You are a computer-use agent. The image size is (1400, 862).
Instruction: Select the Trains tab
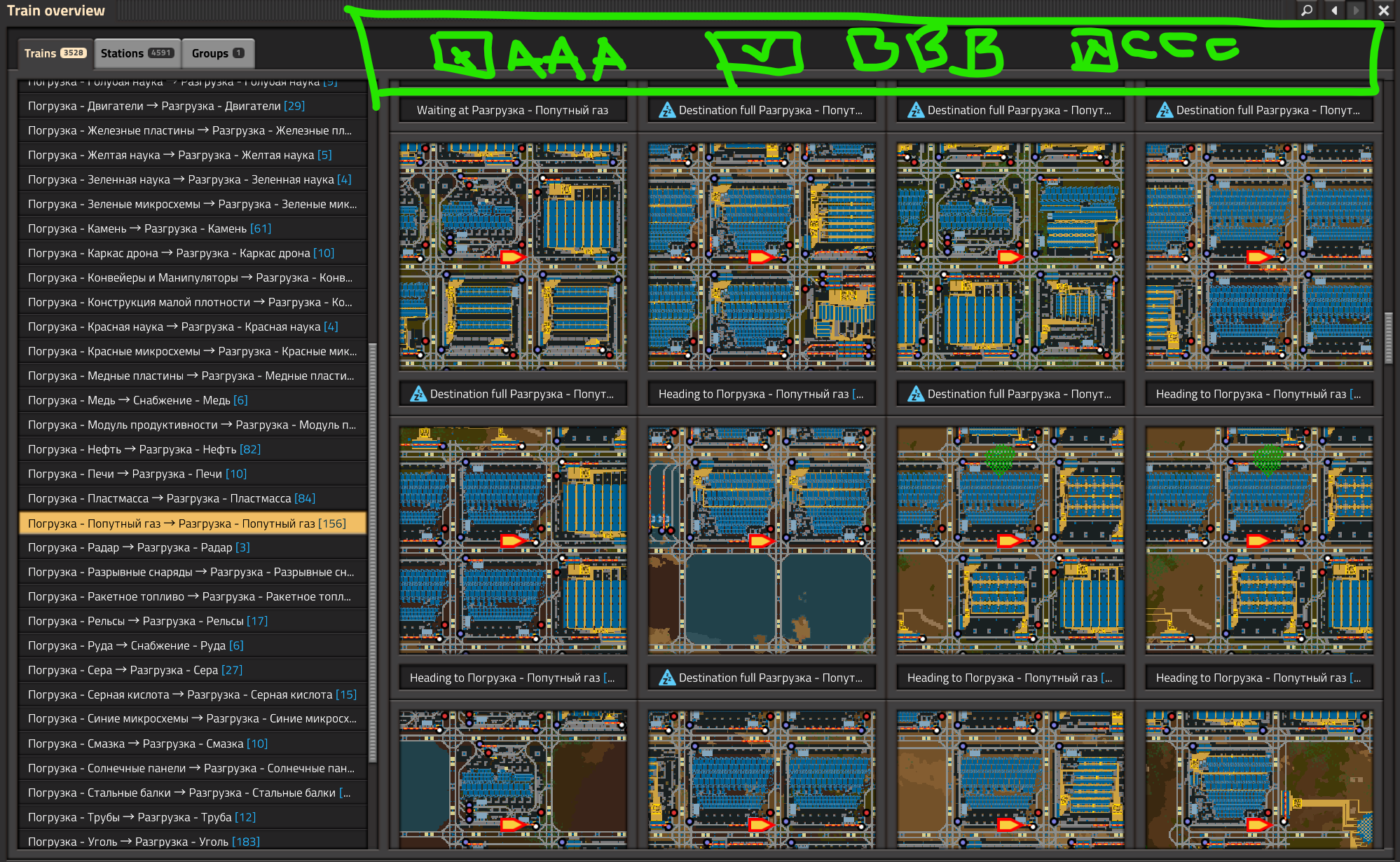click(55, 53)
